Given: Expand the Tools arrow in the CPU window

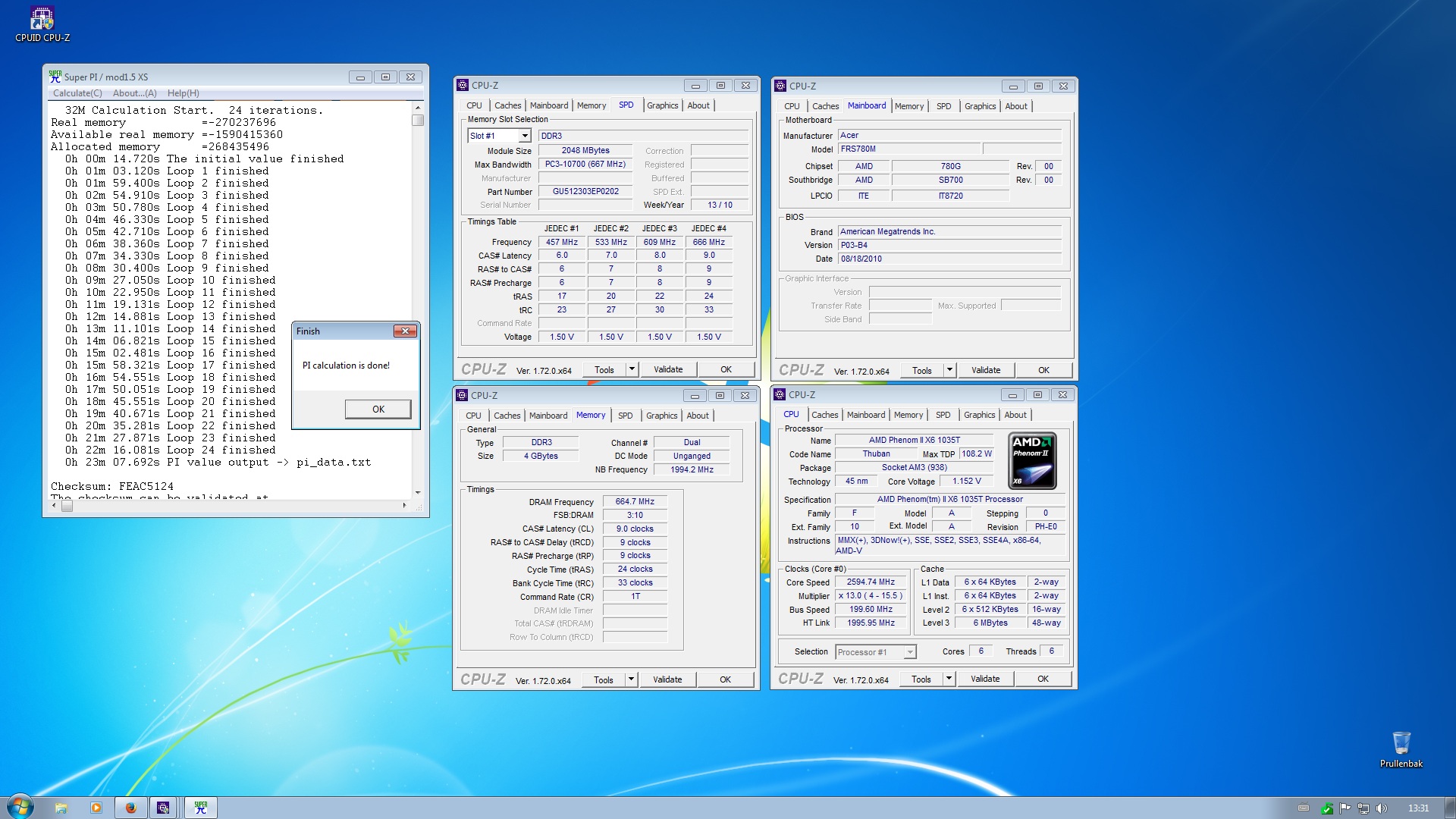Looking at the screenshot, I should [x=949, y=679].
